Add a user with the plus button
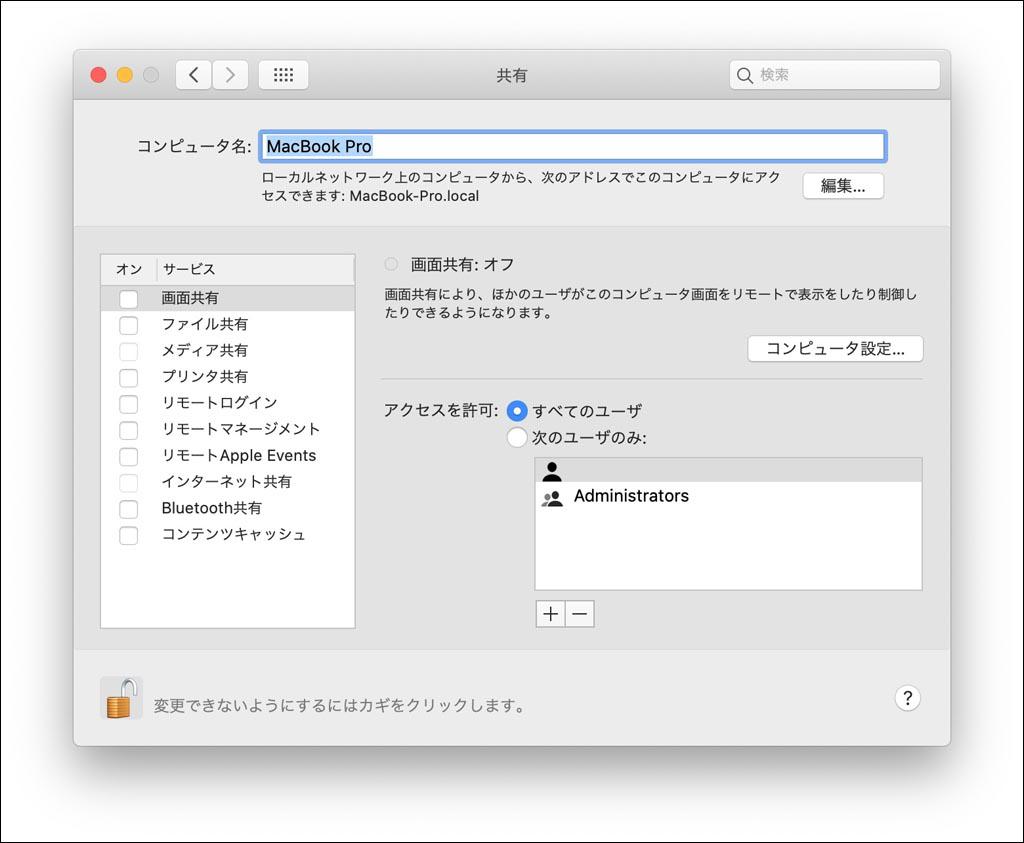The width and height of the screenshot is (1024, 843). click(551, 614)
